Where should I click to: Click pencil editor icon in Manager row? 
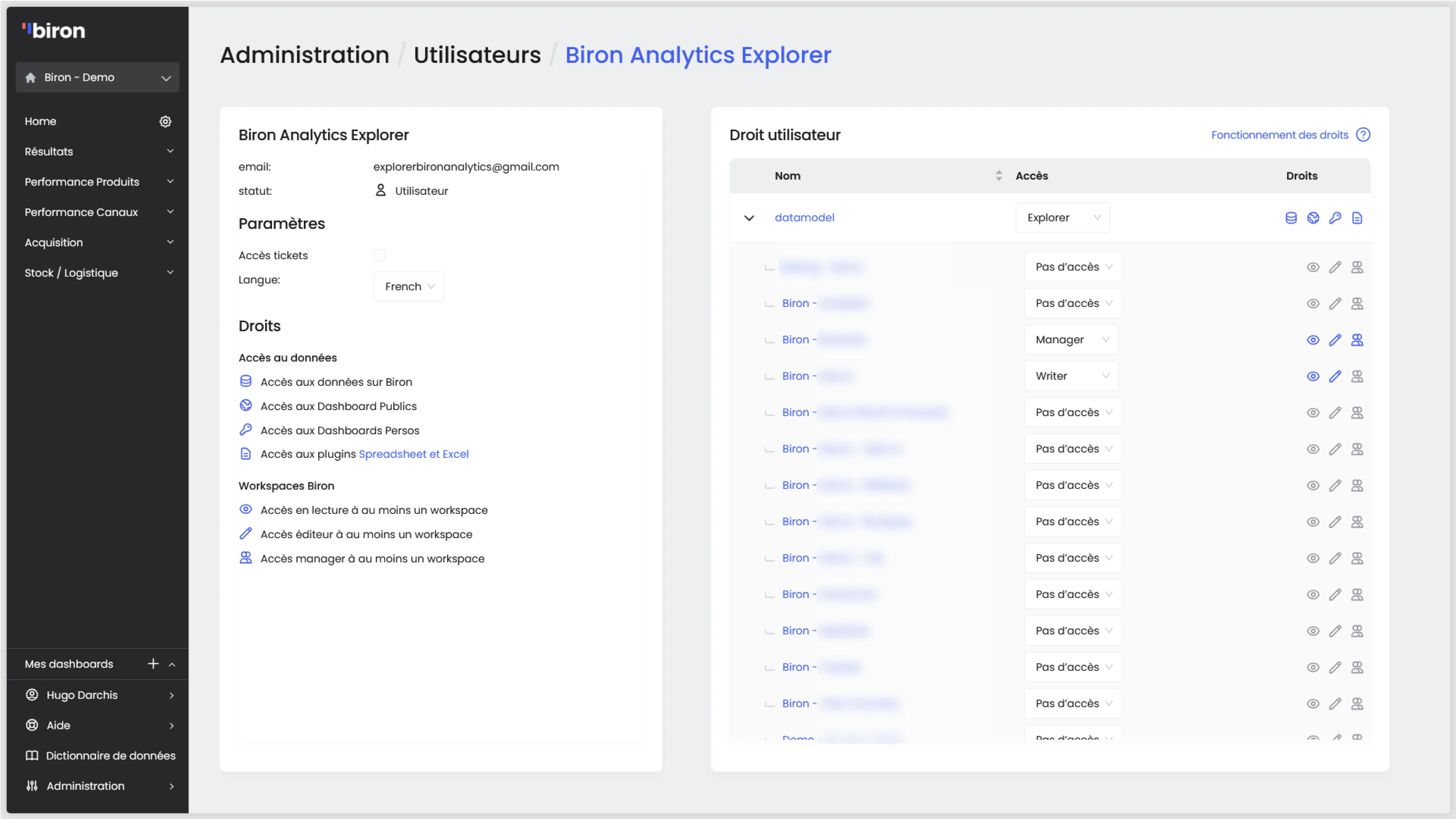point(1335,340)
